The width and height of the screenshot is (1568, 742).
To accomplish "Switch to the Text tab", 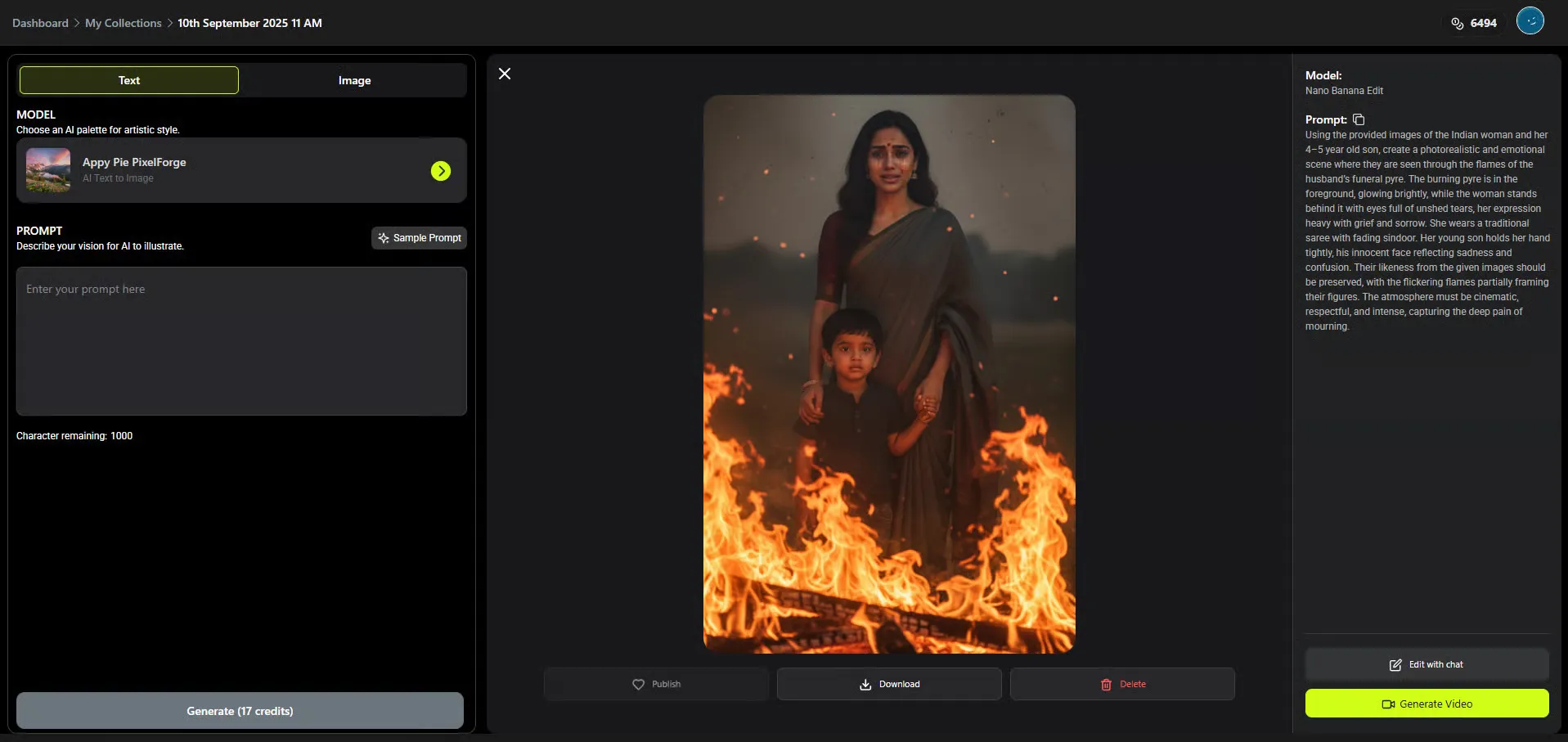I will click(129, 80).
